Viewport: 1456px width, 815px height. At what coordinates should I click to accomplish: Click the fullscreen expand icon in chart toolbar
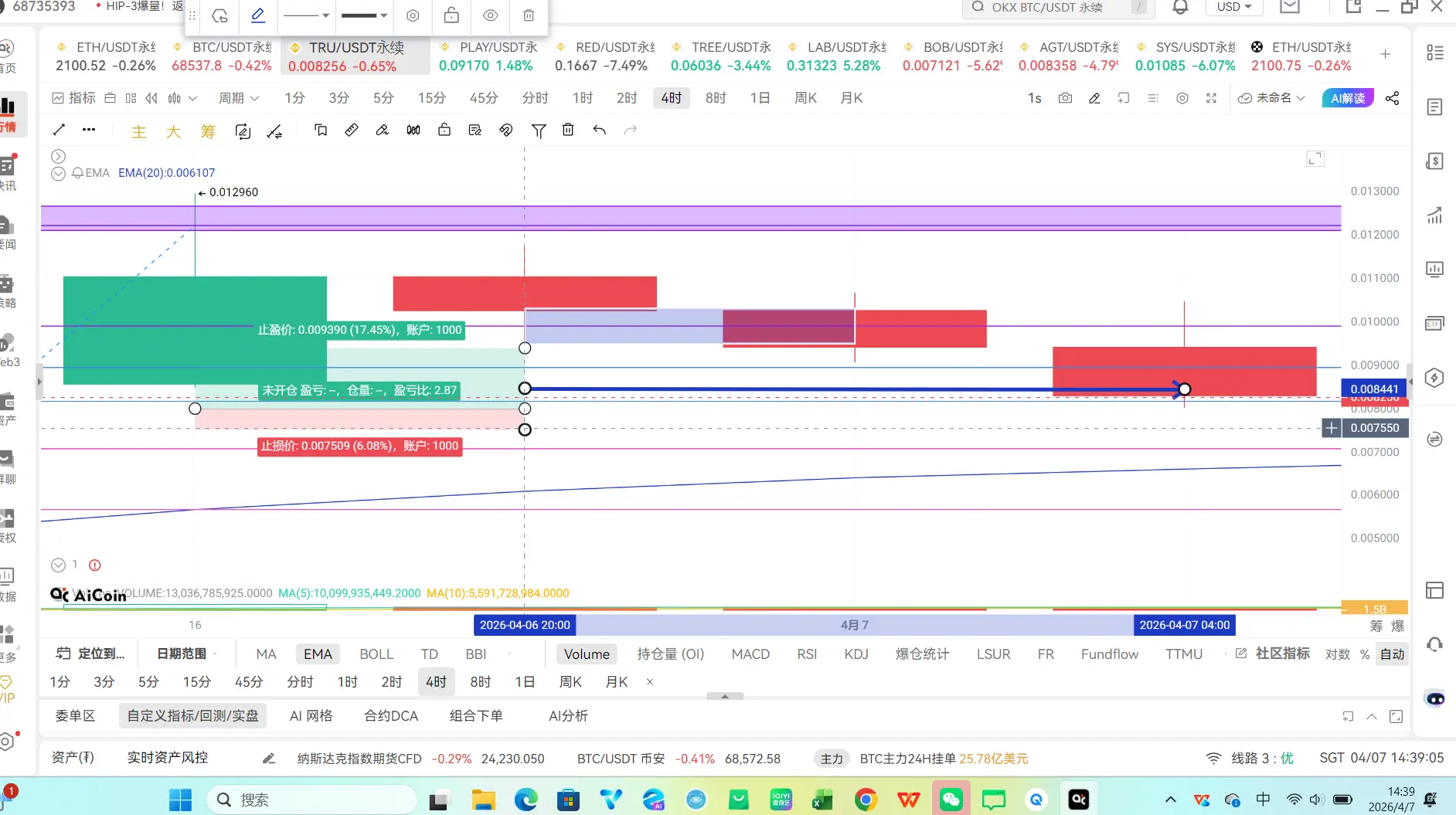[1211, 98]
